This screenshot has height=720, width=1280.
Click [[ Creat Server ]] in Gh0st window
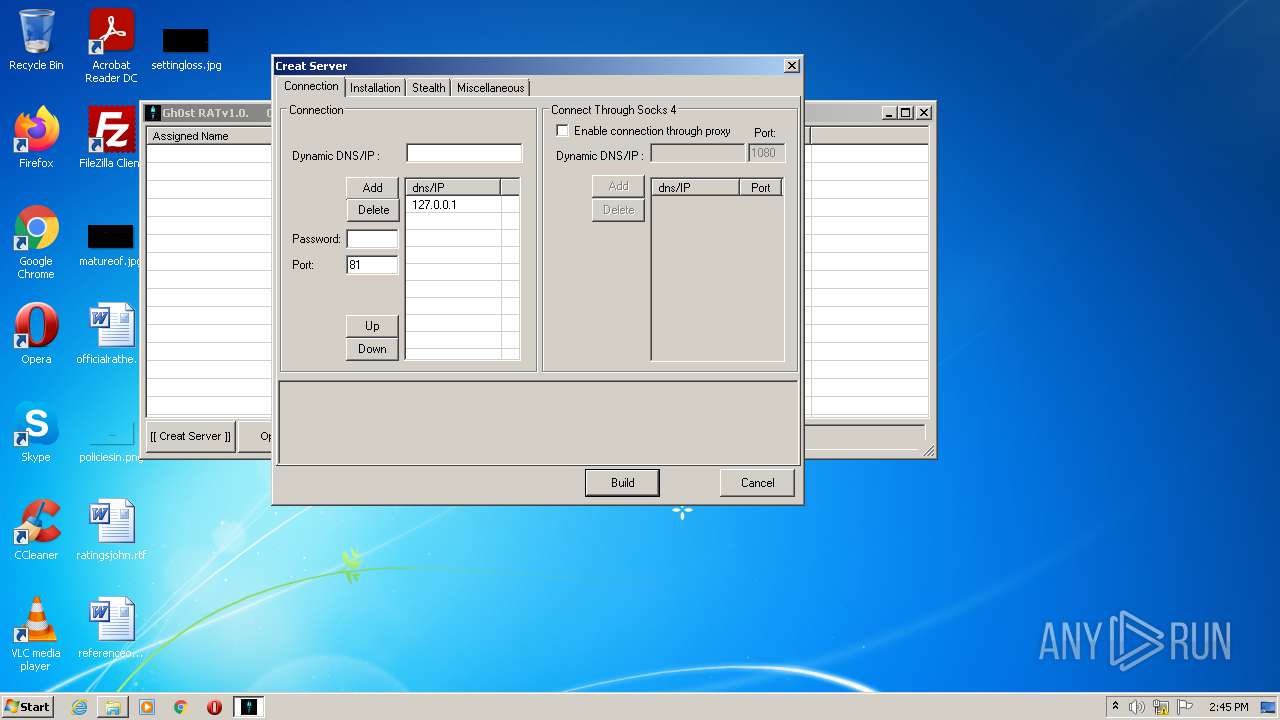pos(190,436)
